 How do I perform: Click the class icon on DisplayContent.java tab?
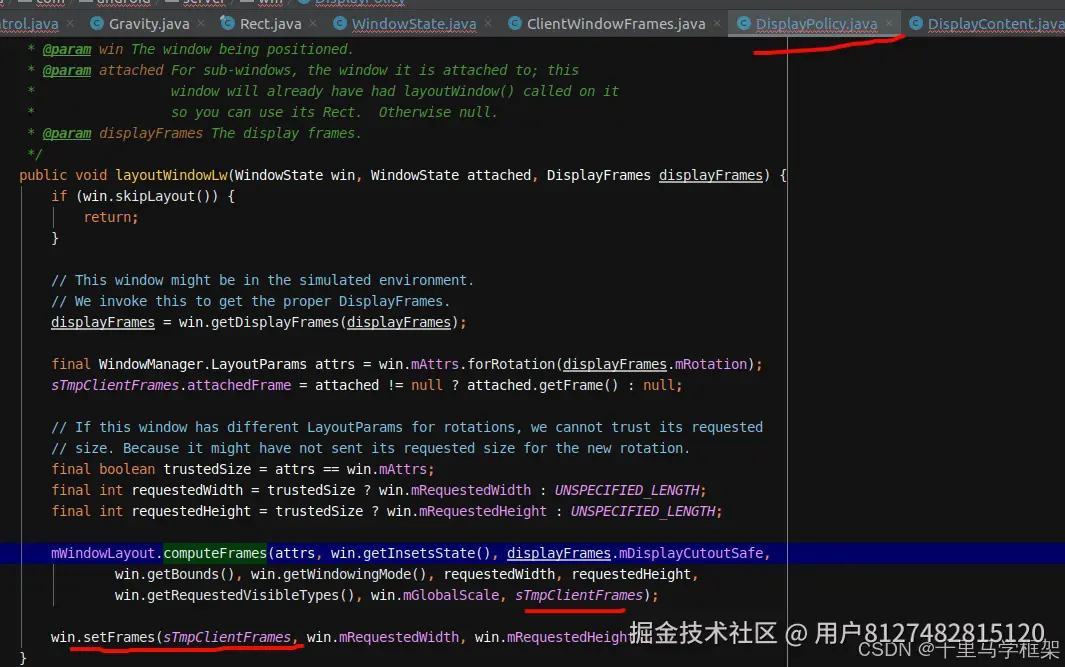(x=916, y=24)
